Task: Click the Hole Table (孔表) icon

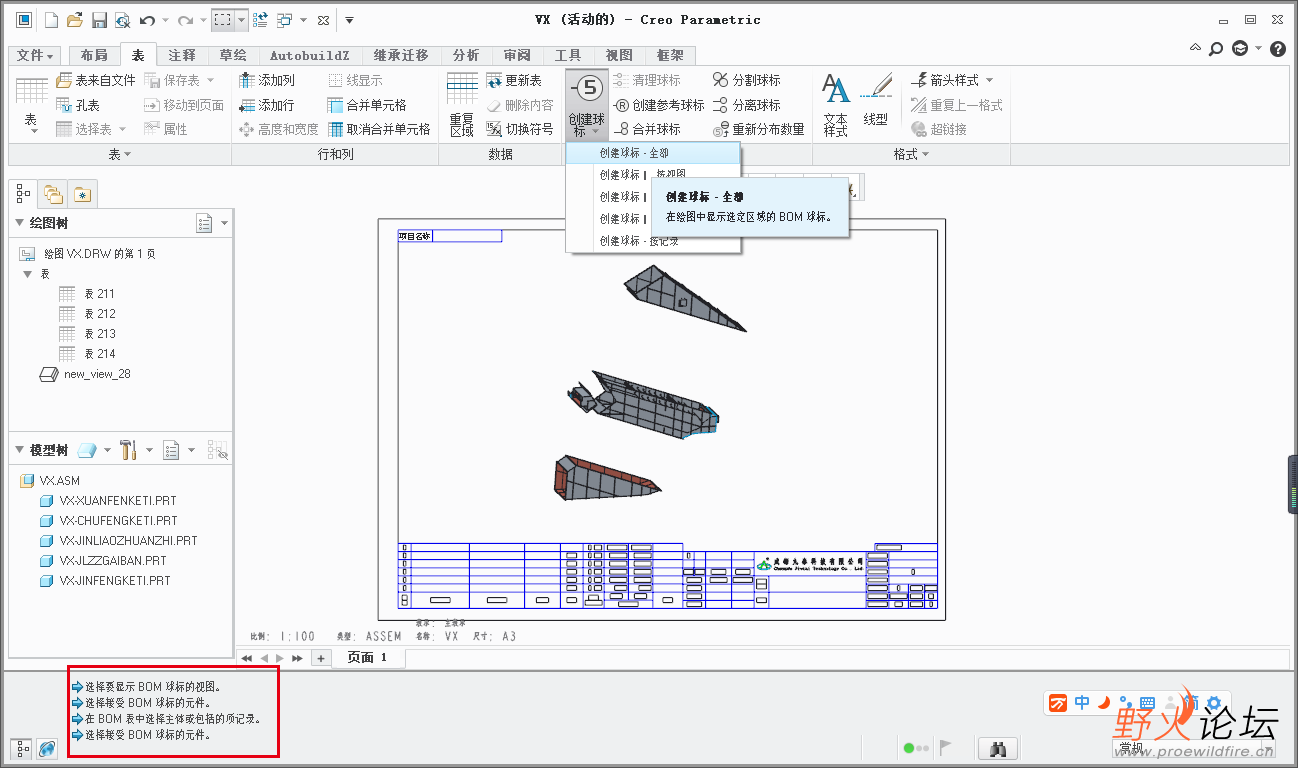Action: (65, 105)
